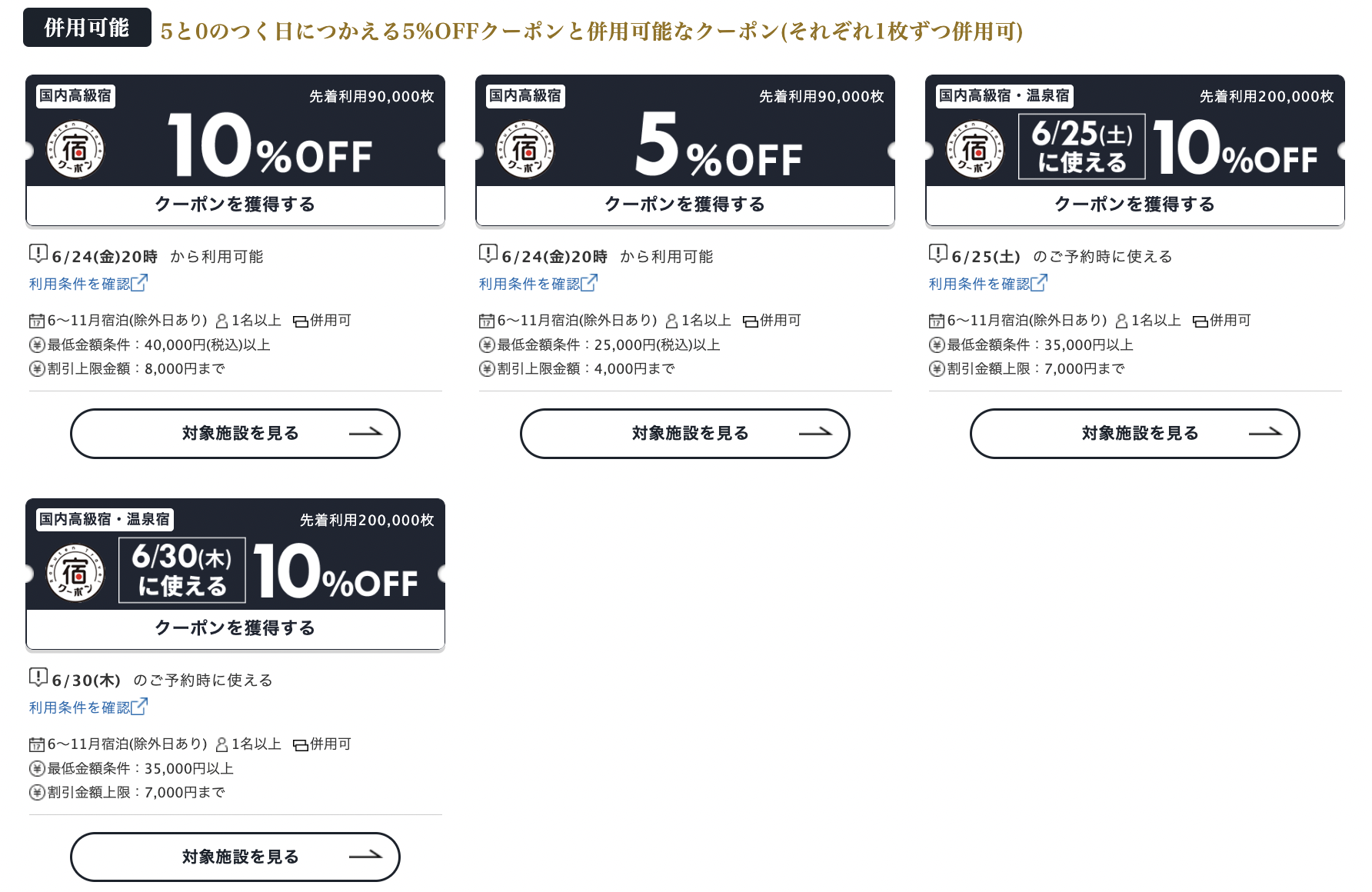The width and height of the screenshot is (1372, 892).
Task: Click the 宿クーポン logo on the first 10%OFF coupon
Action: (75, 149)
